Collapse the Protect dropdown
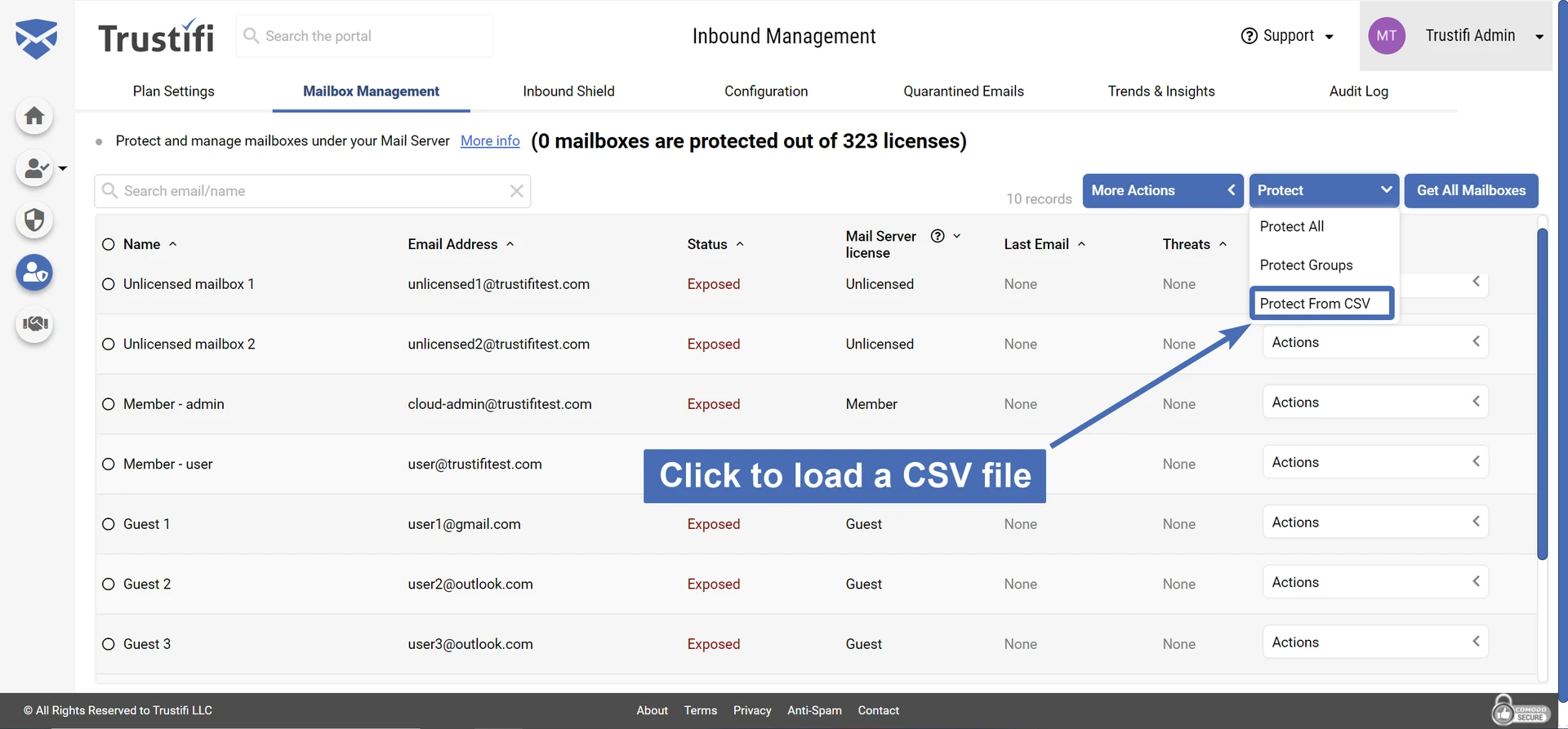The height and width of the screenshot is (729, 1568). (1324, 190)
